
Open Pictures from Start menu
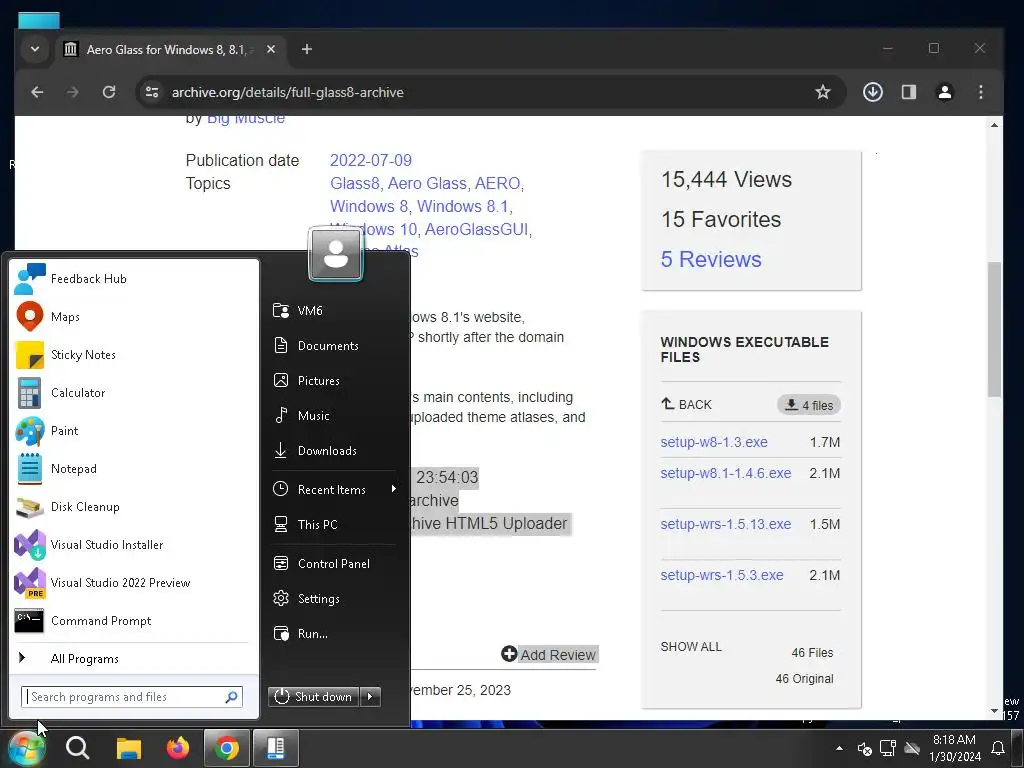click(335, 381)
